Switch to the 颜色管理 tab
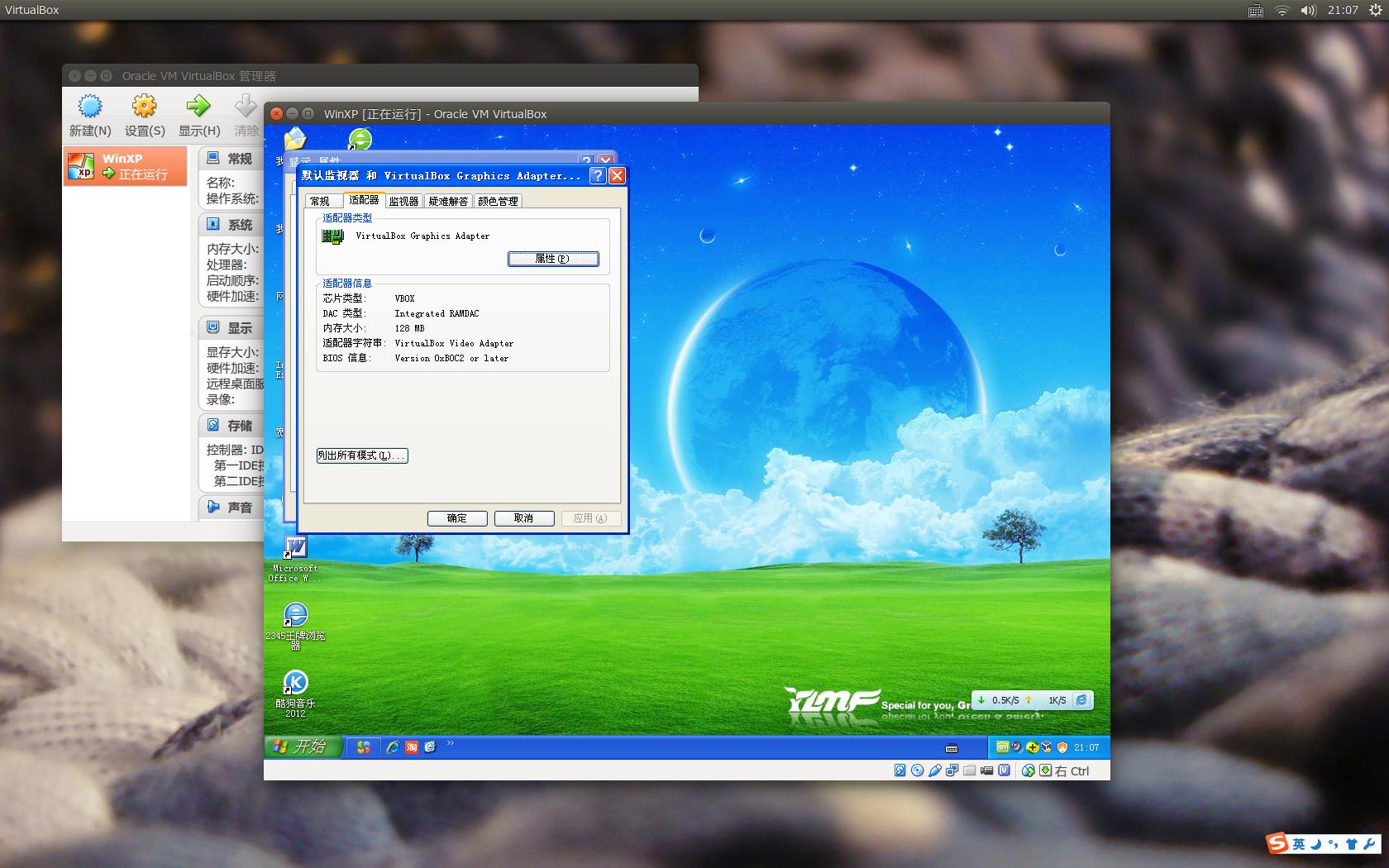Screen dimensions: 1389x868 tap(498, 200)
